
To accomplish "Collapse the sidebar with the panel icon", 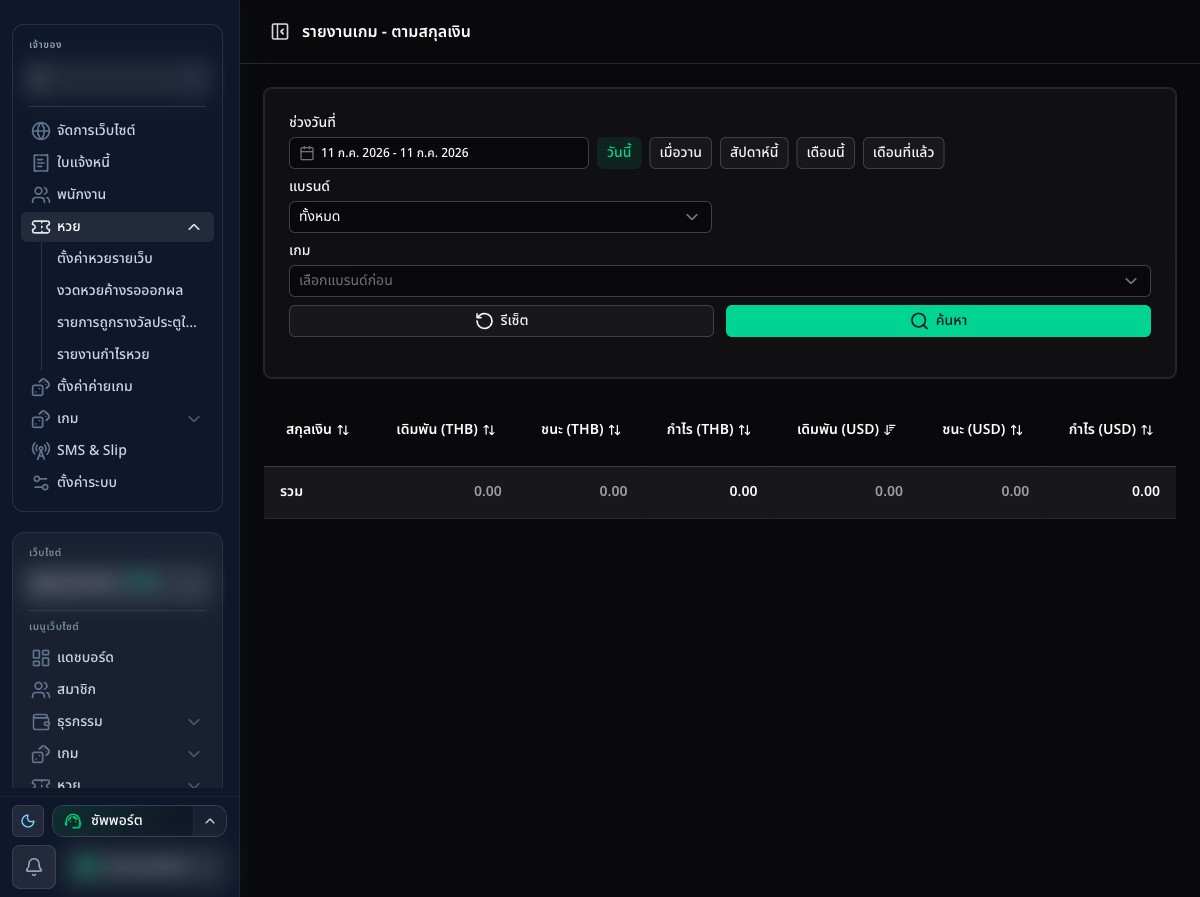I will [x=280, y=32].
